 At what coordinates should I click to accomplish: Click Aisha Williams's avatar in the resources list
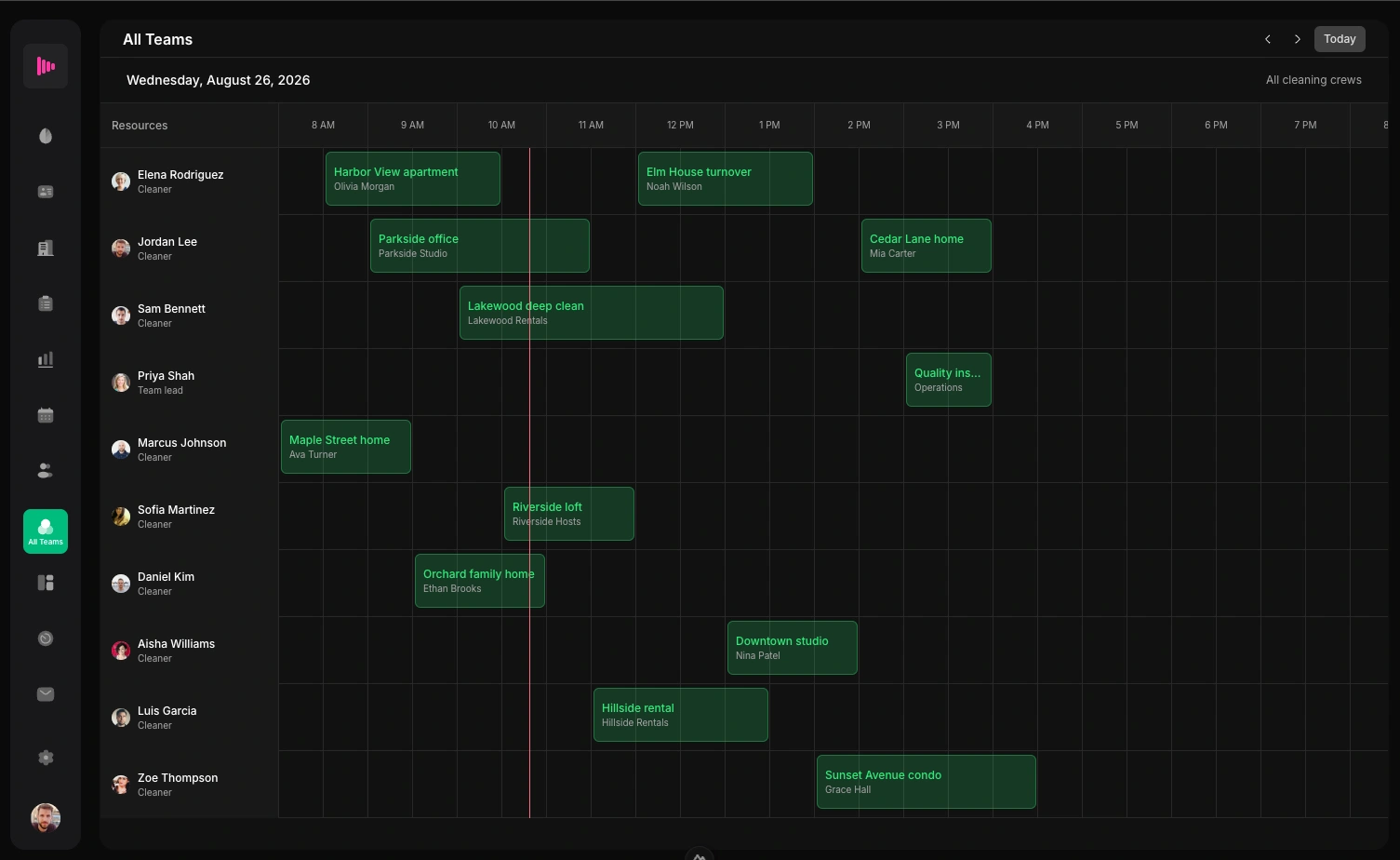[121, 651]
